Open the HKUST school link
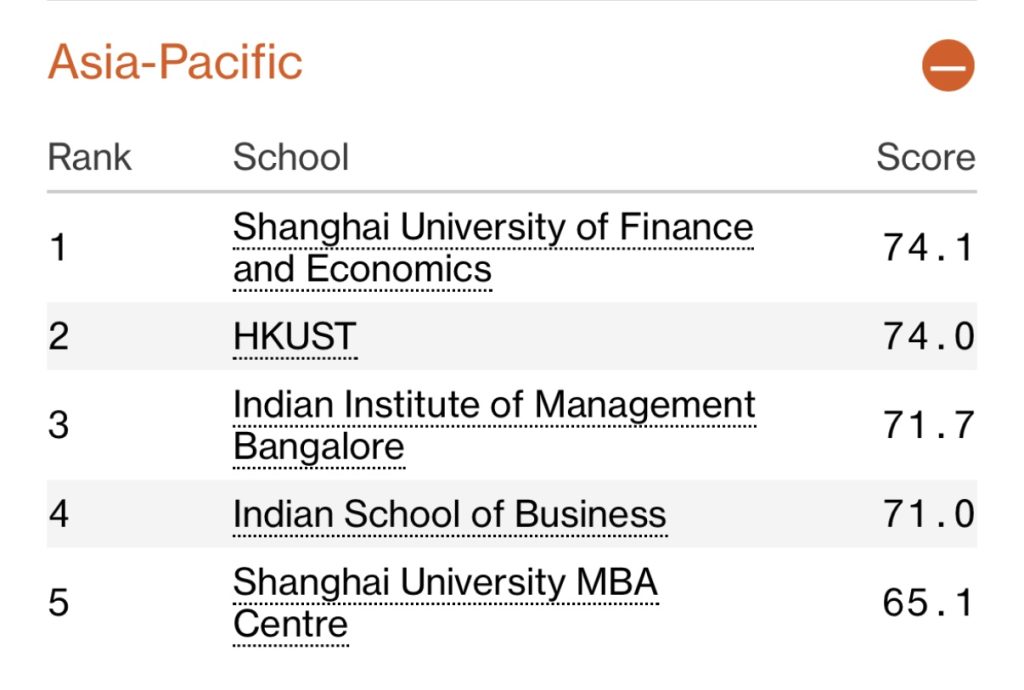This screenshot has width=1024, height=690. coord(294,337)
